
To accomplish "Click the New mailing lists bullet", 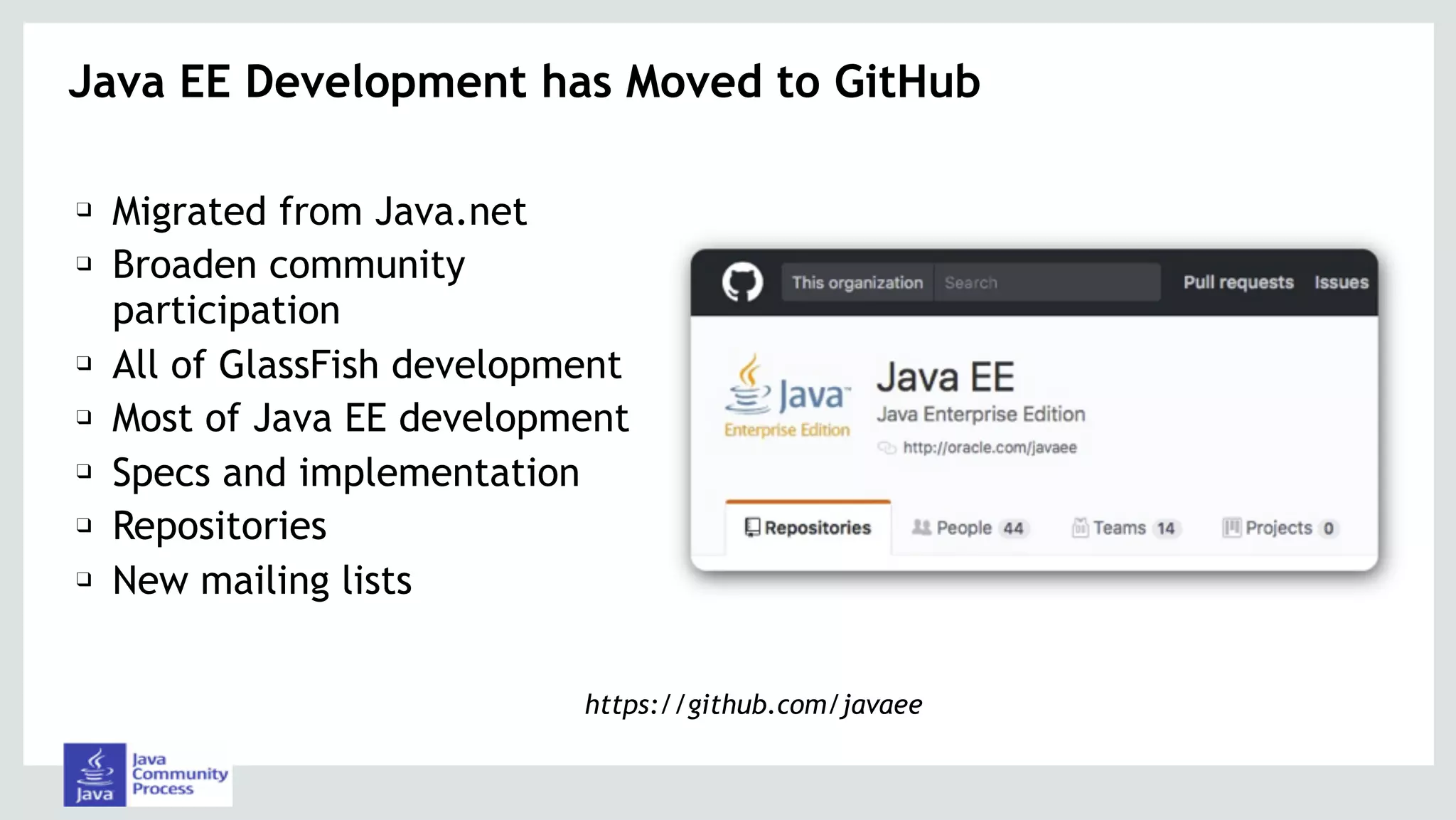I will 262,581.
